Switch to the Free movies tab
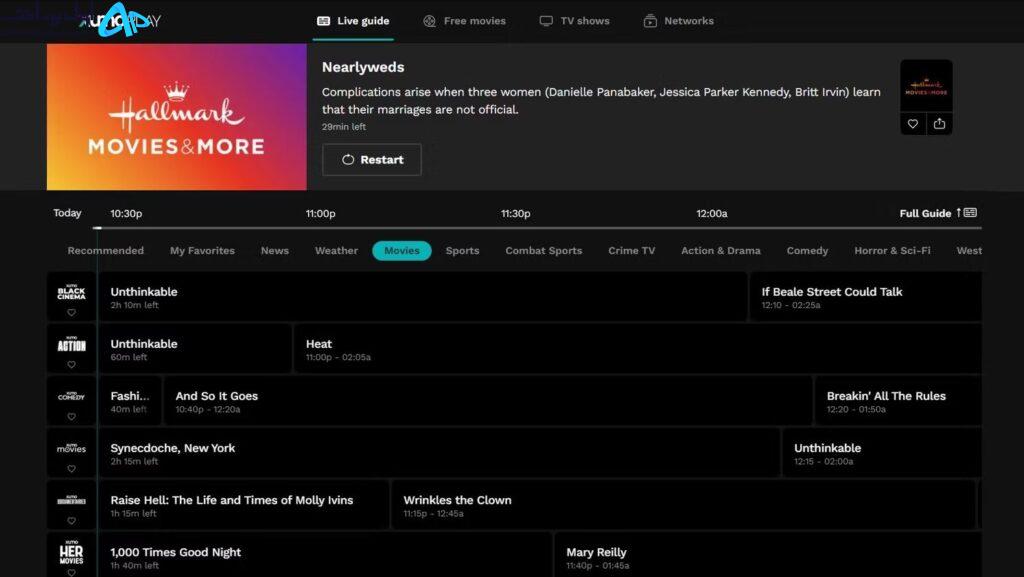Image resolution: width=1024 pixels, height=577 pixels. (x=464, y=21)
